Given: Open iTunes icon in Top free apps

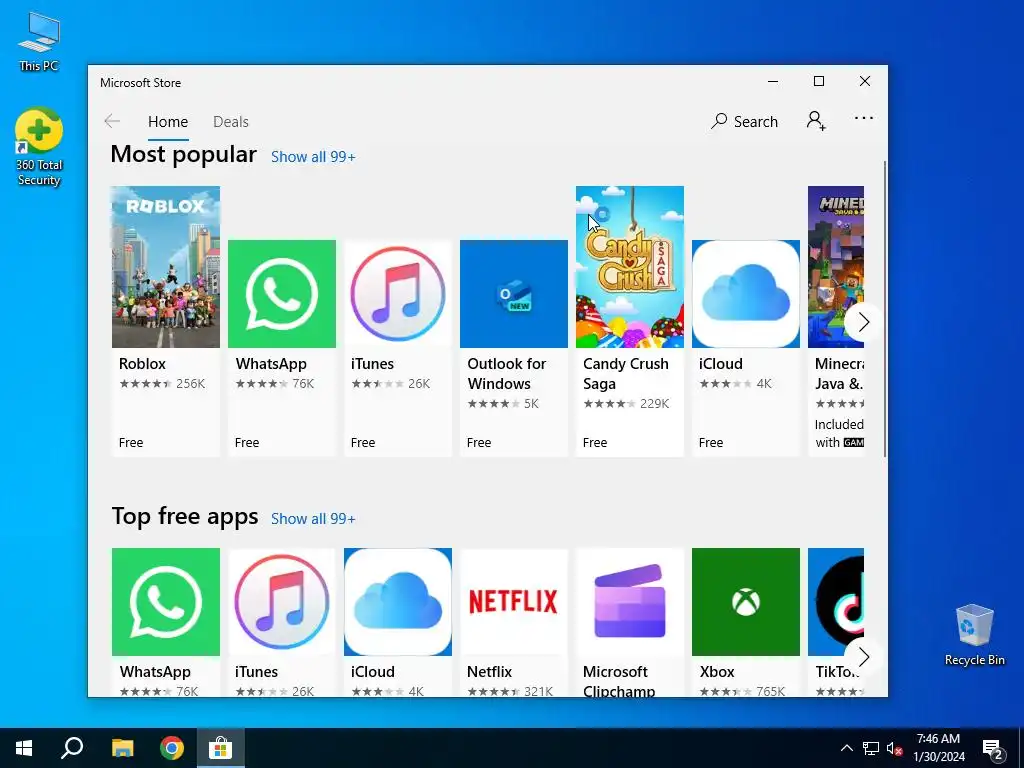Looking at the screenshot, I should (282, 601).
